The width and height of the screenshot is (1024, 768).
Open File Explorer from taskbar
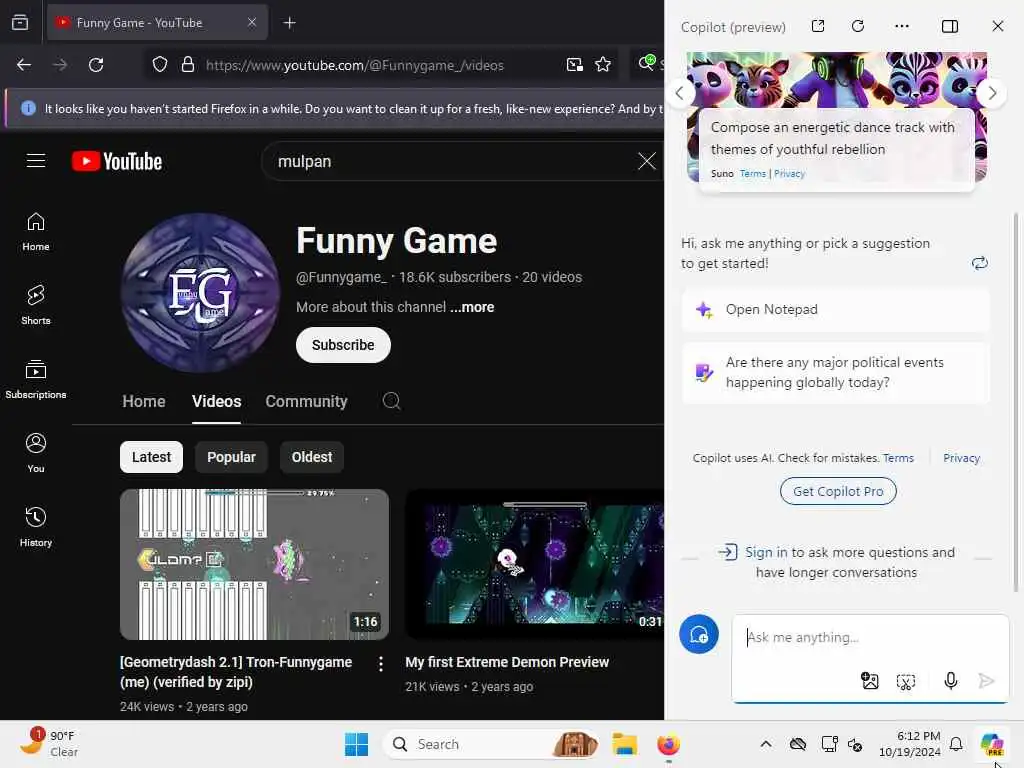tap(624, 744)
